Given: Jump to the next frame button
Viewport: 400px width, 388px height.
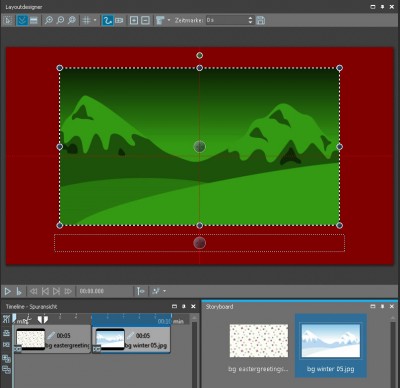Looking at the screenshot, I should [x=56, y=291].
